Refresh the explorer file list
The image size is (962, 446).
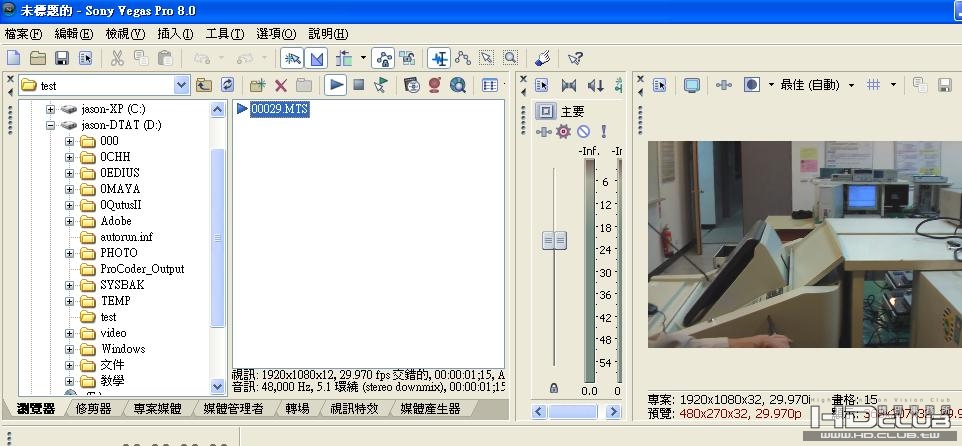(228, 85)
